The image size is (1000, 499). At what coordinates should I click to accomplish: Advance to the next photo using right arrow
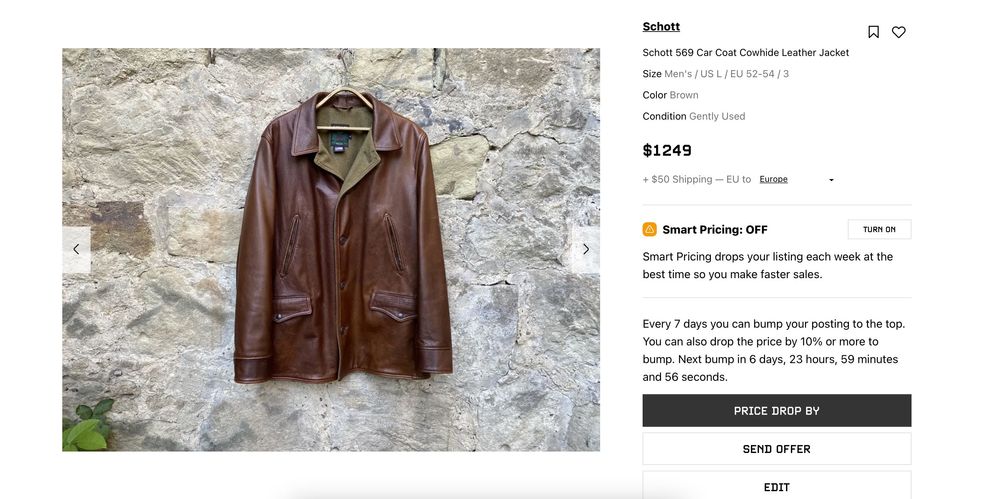point(586,250)
